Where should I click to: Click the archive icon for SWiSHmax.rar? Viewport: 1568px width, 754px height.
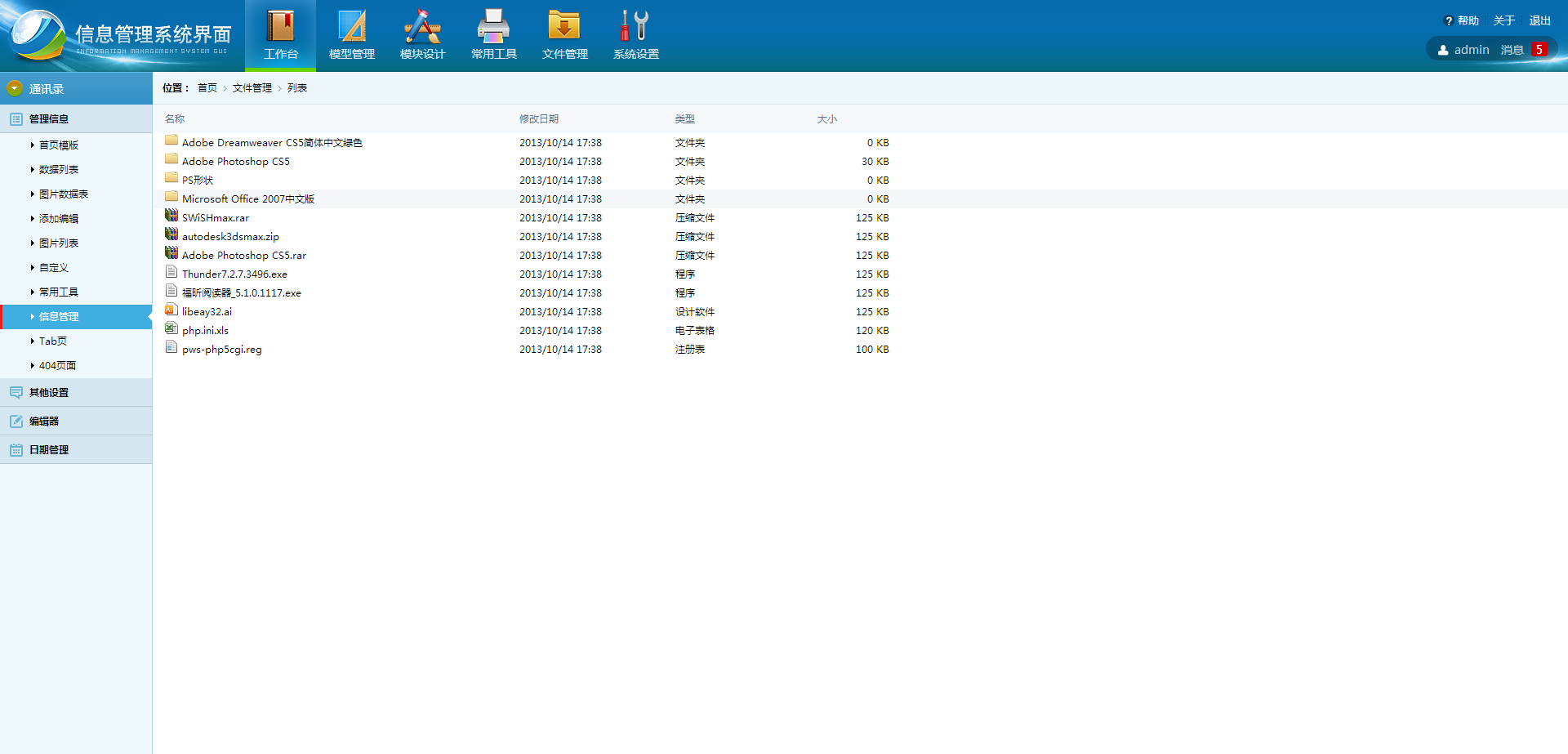171,216
